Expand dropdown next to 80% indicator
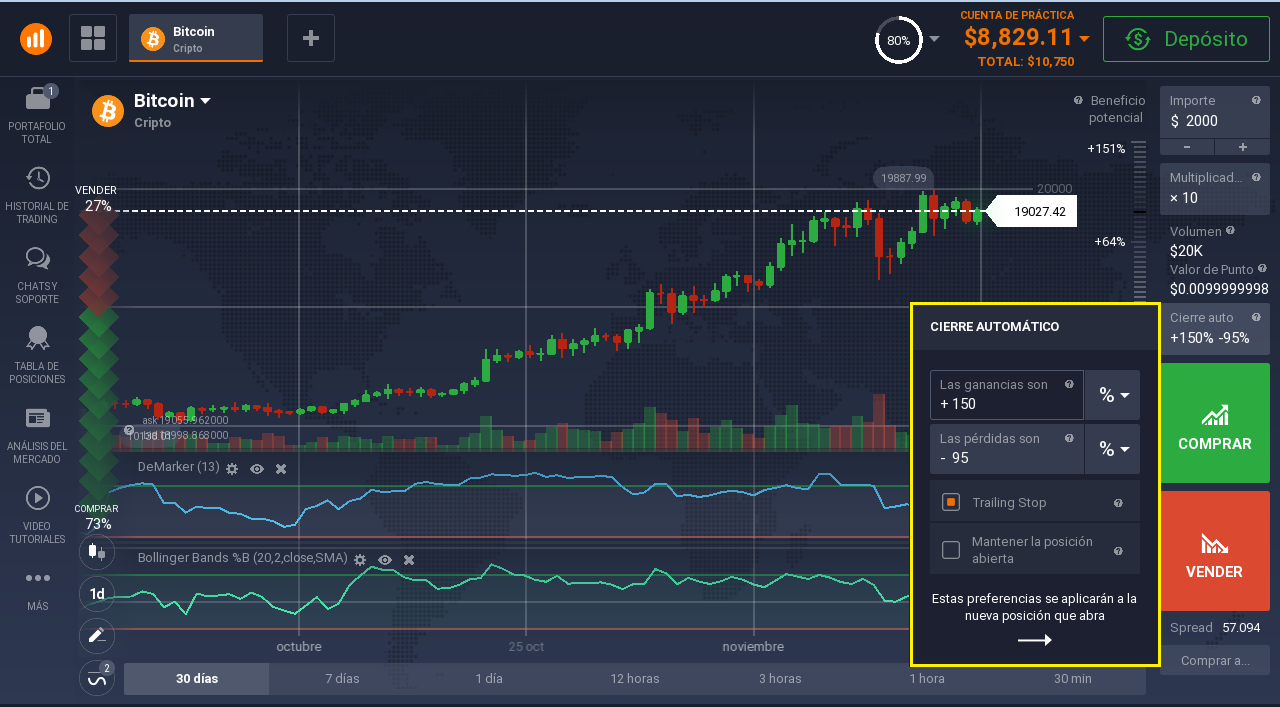Viewport: 1280px width, 707px height. [934, 39]
